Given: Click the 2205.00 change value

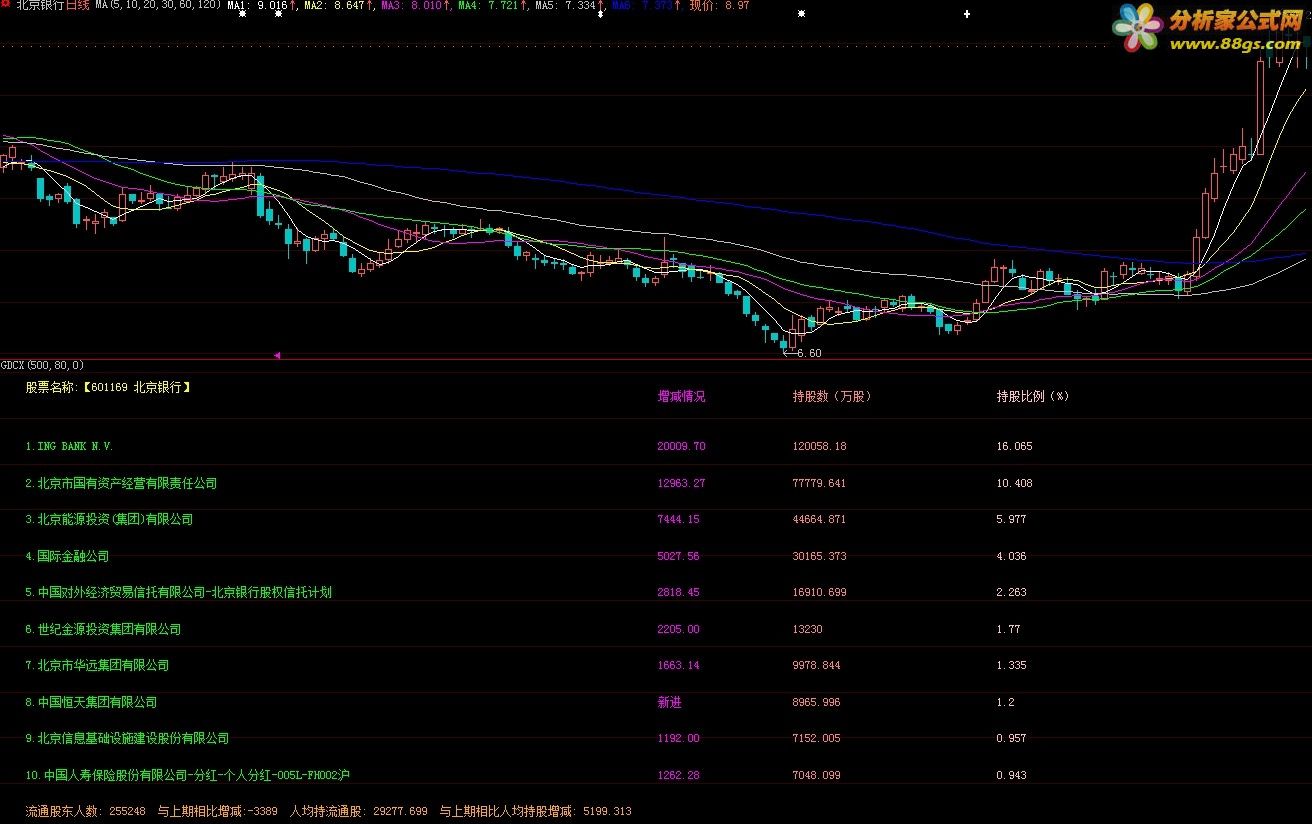Looking at the screenshot, I should [678, 629].
